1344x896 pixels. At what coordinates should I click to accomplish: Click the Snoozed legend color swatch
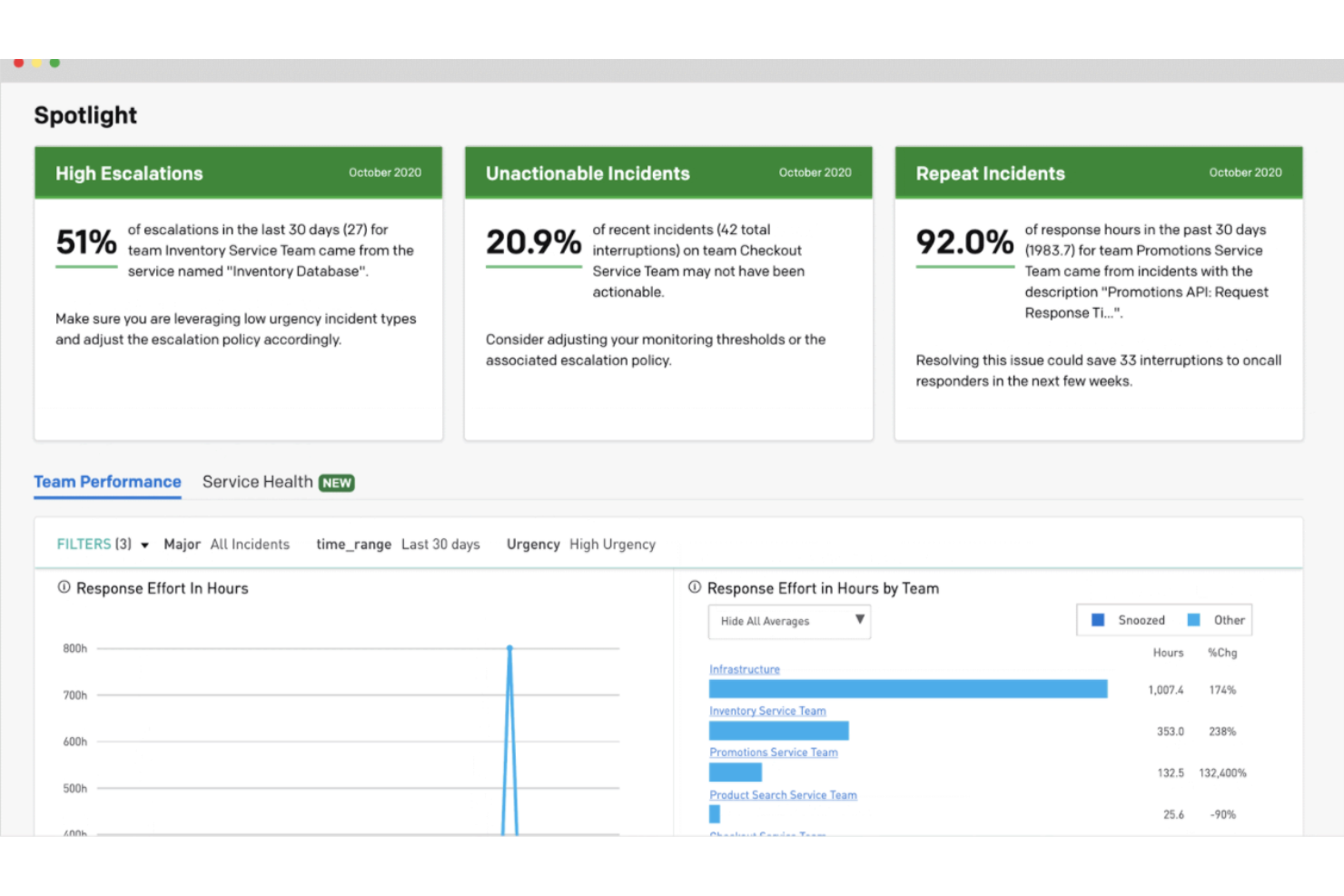point(1096,619)
